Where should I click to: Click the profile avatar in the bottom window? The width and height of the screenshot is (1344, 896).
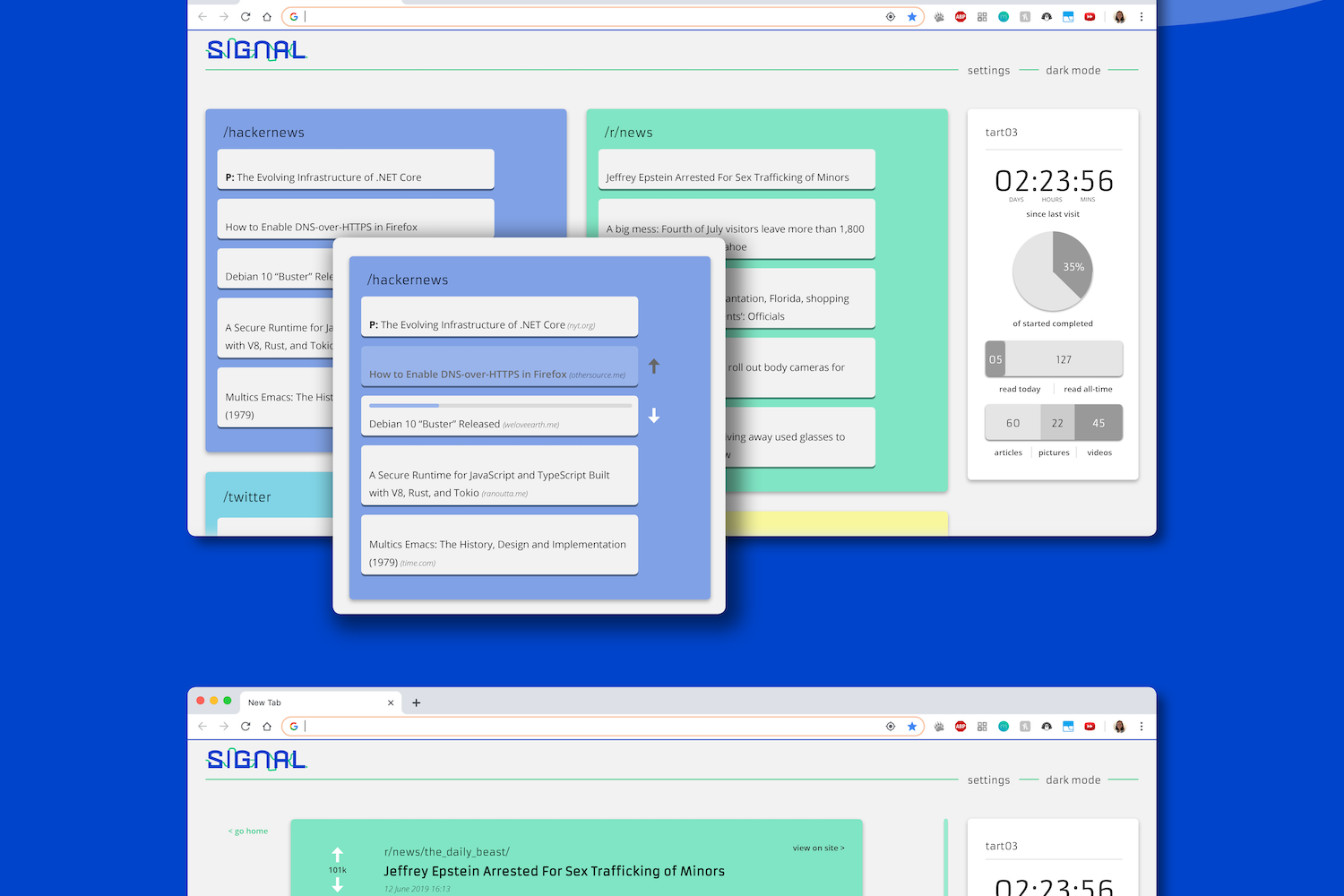1119,727
